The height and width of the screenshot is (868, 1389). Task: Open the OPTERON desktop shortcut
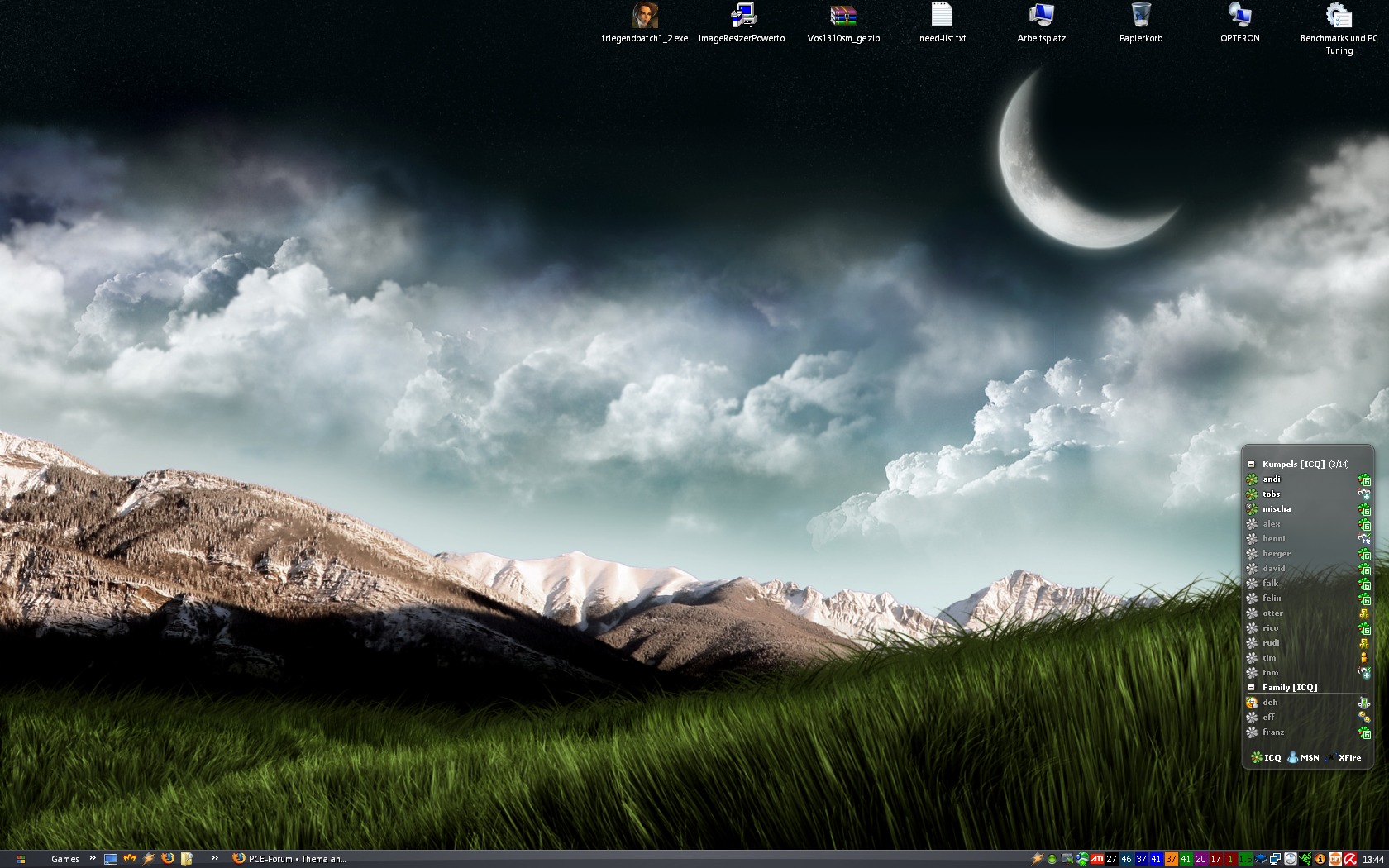tap(1239, 17)
